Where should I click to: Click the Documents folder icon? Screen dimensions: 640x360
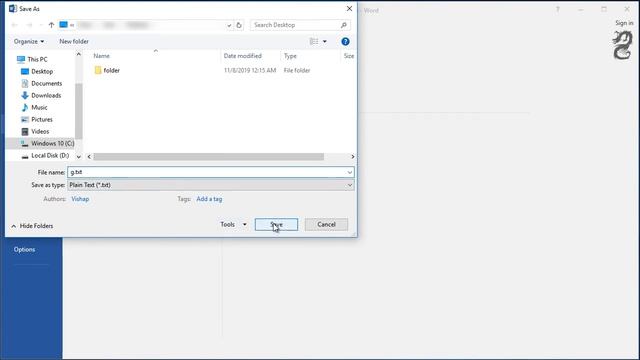tap(25, 83)
